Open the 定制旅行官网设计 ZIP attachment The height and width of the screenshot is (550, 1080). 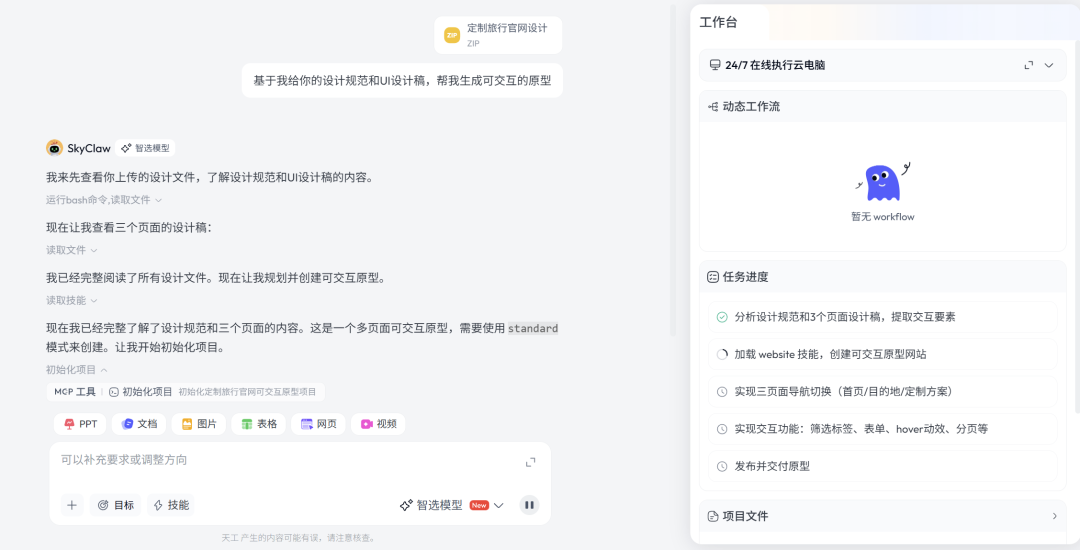[x=498, y=35]
